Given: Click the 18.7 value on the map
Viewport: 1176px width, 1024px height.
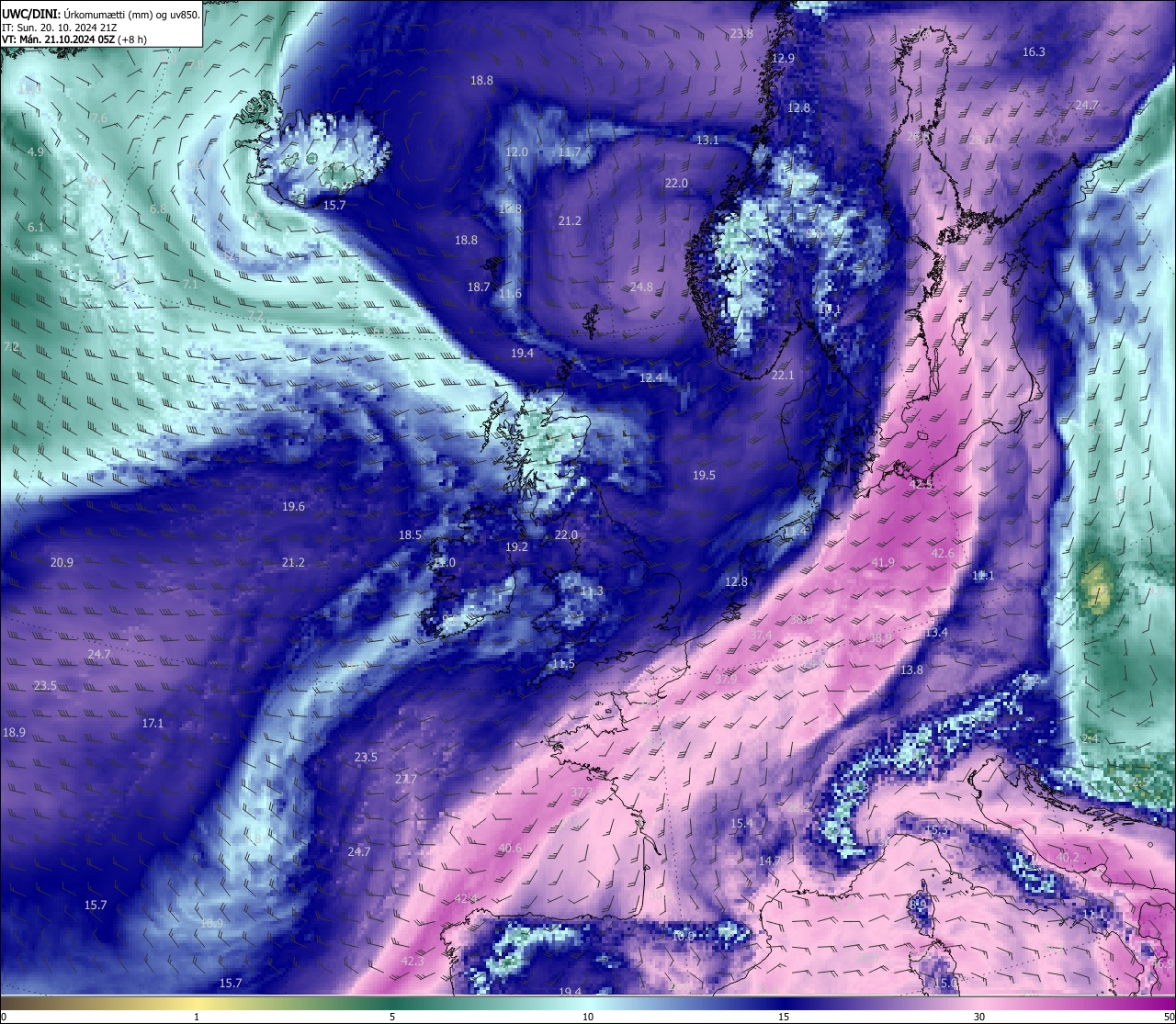Looking at the screenshot, I should point(479,287).
